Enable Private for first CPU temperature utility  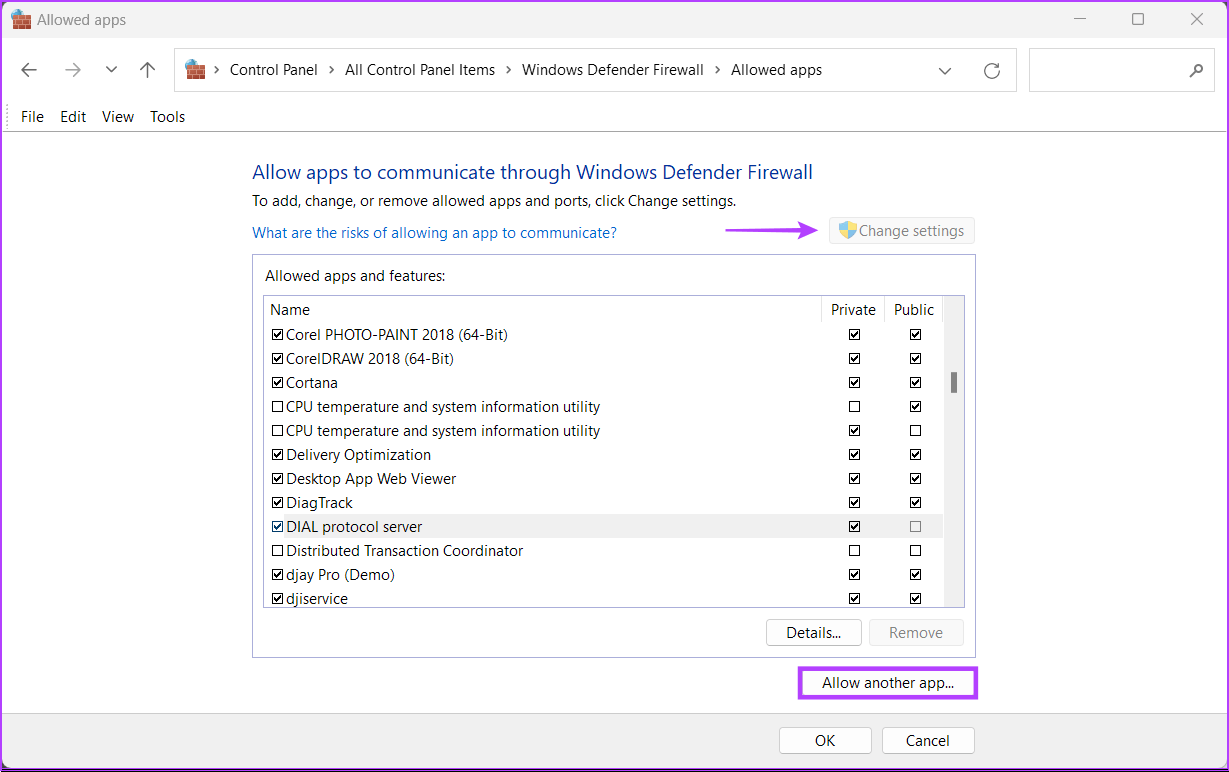[854, 407]
